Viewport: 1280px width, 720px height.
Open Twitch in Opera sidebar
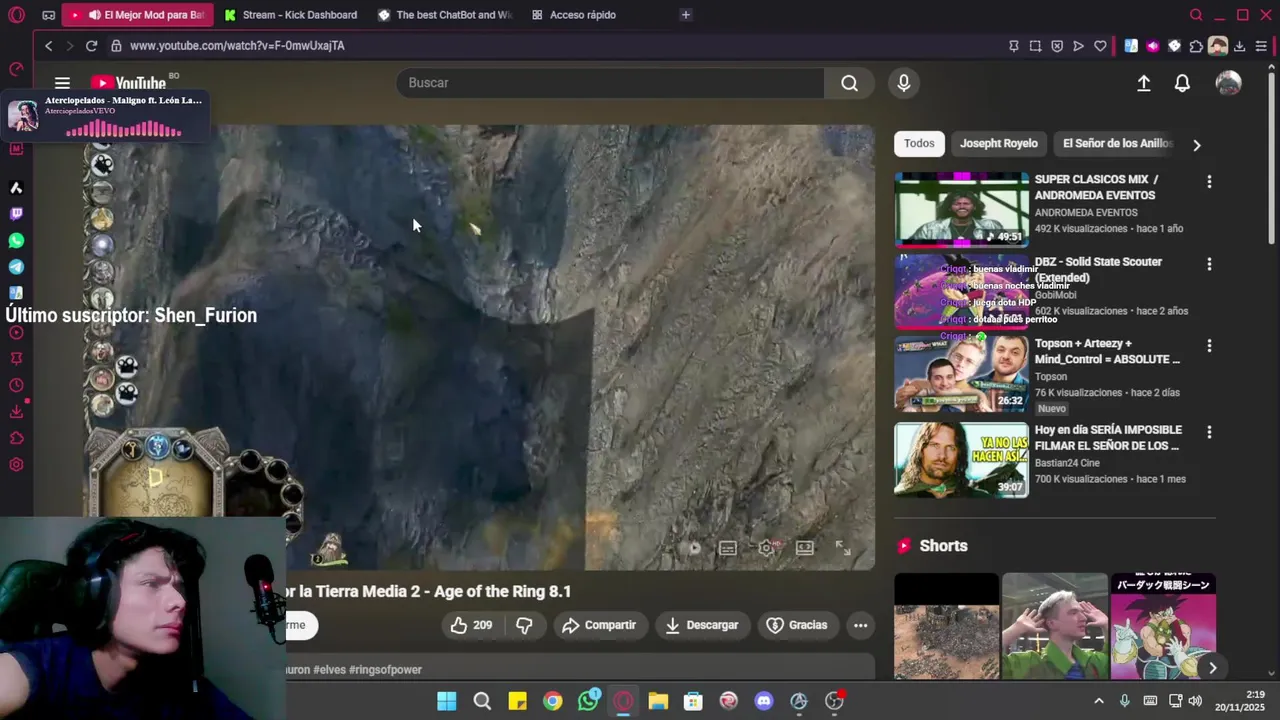(x=16, y=214)
